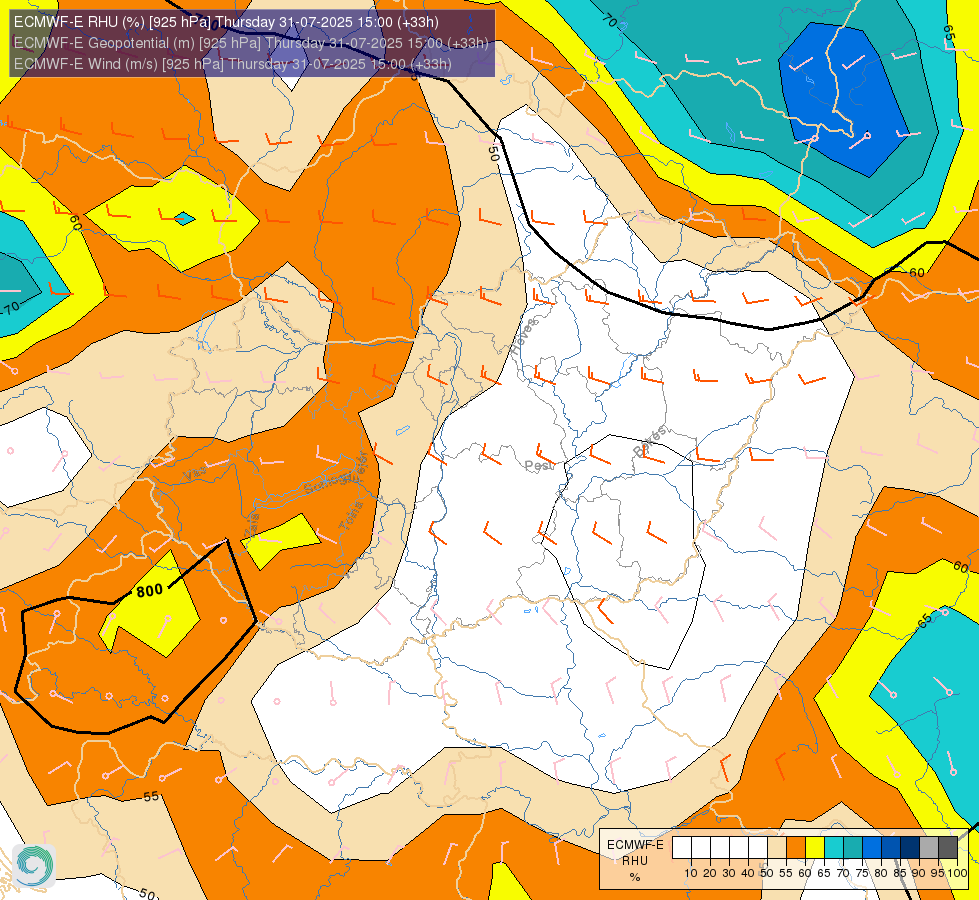Select the ECMWF-E Wind title line
979x900 pixels.
(x=232, y=64)
